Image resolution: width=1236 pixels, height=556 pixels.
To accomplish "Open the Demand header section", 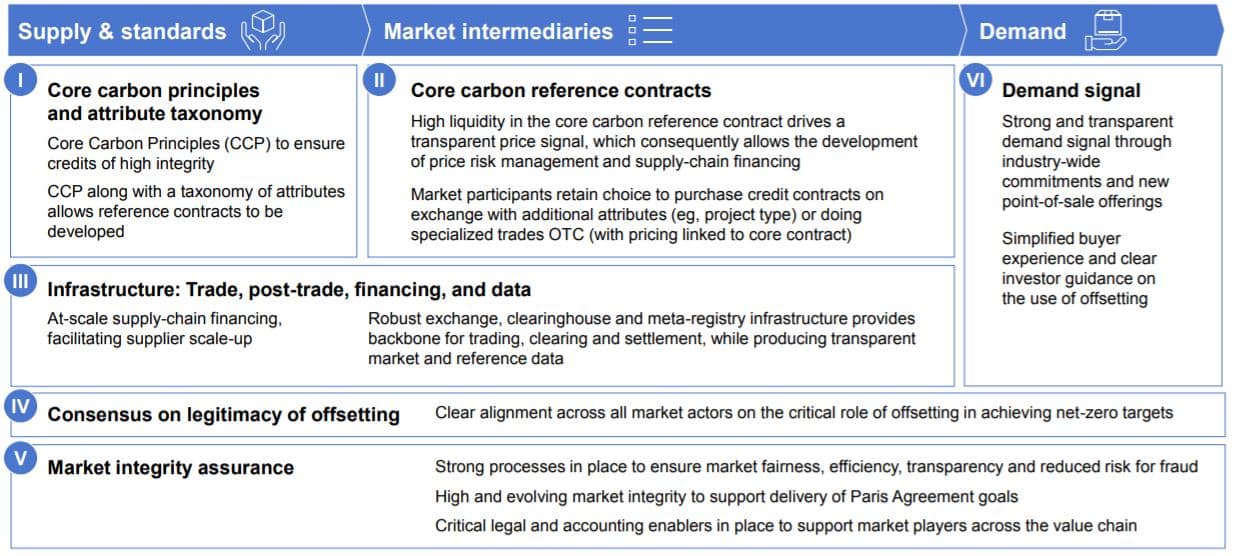I will (1090, 30).
